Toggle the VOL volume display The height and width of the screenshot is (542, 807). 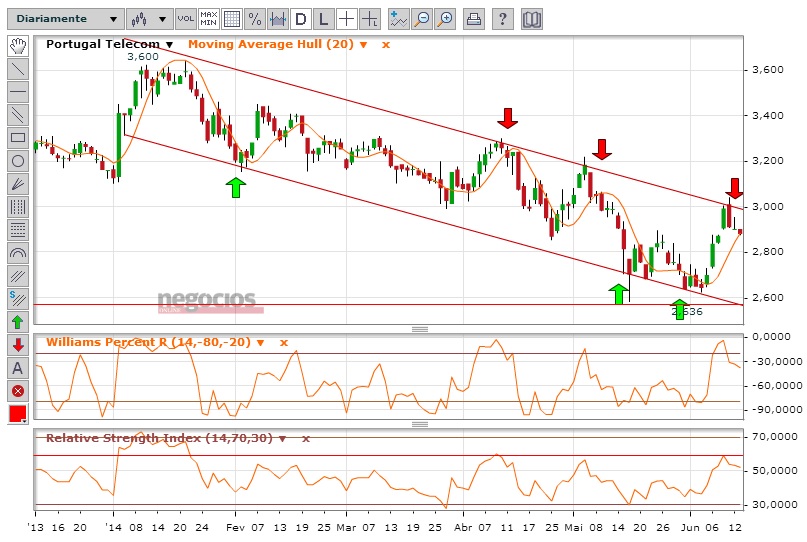coord(185,19)
